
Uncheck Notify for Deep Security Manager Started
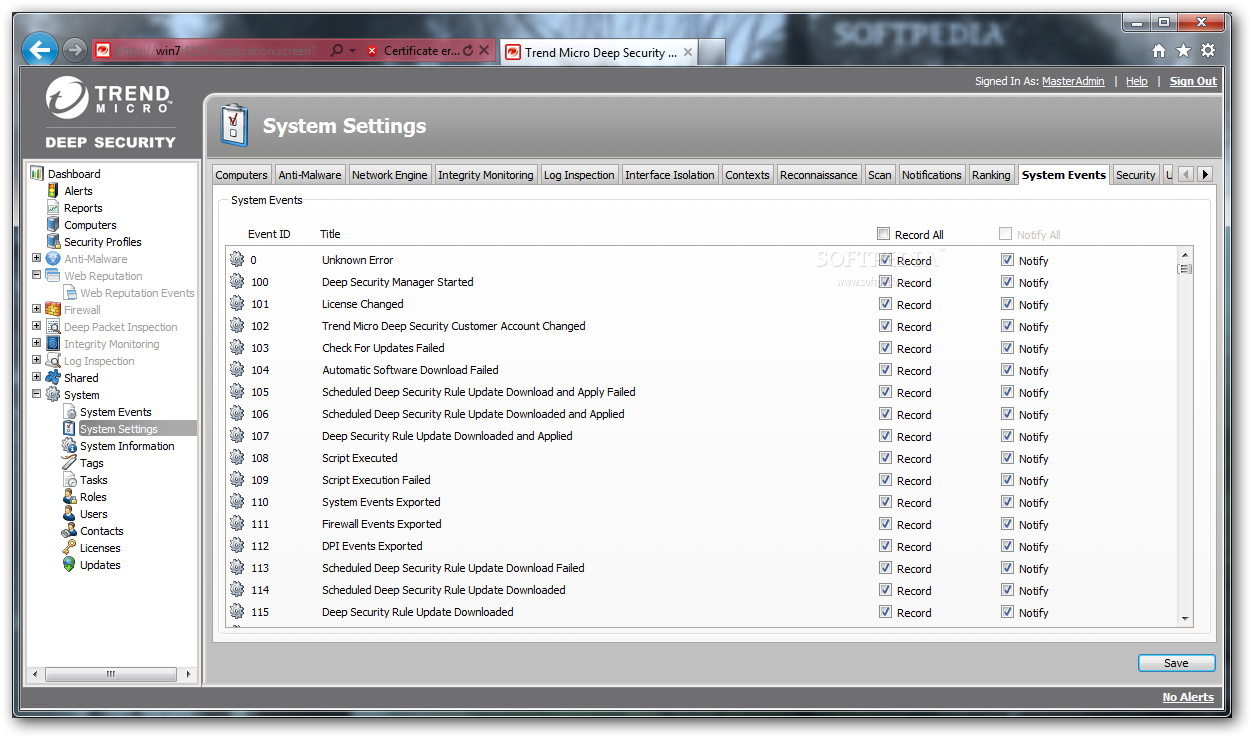pos(1007,282)
